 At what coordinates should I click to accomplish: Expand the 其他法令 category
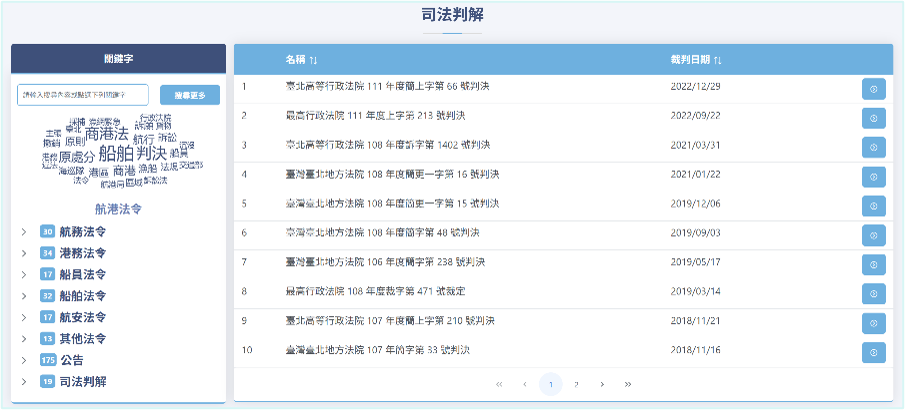click(x=24, y=339)
